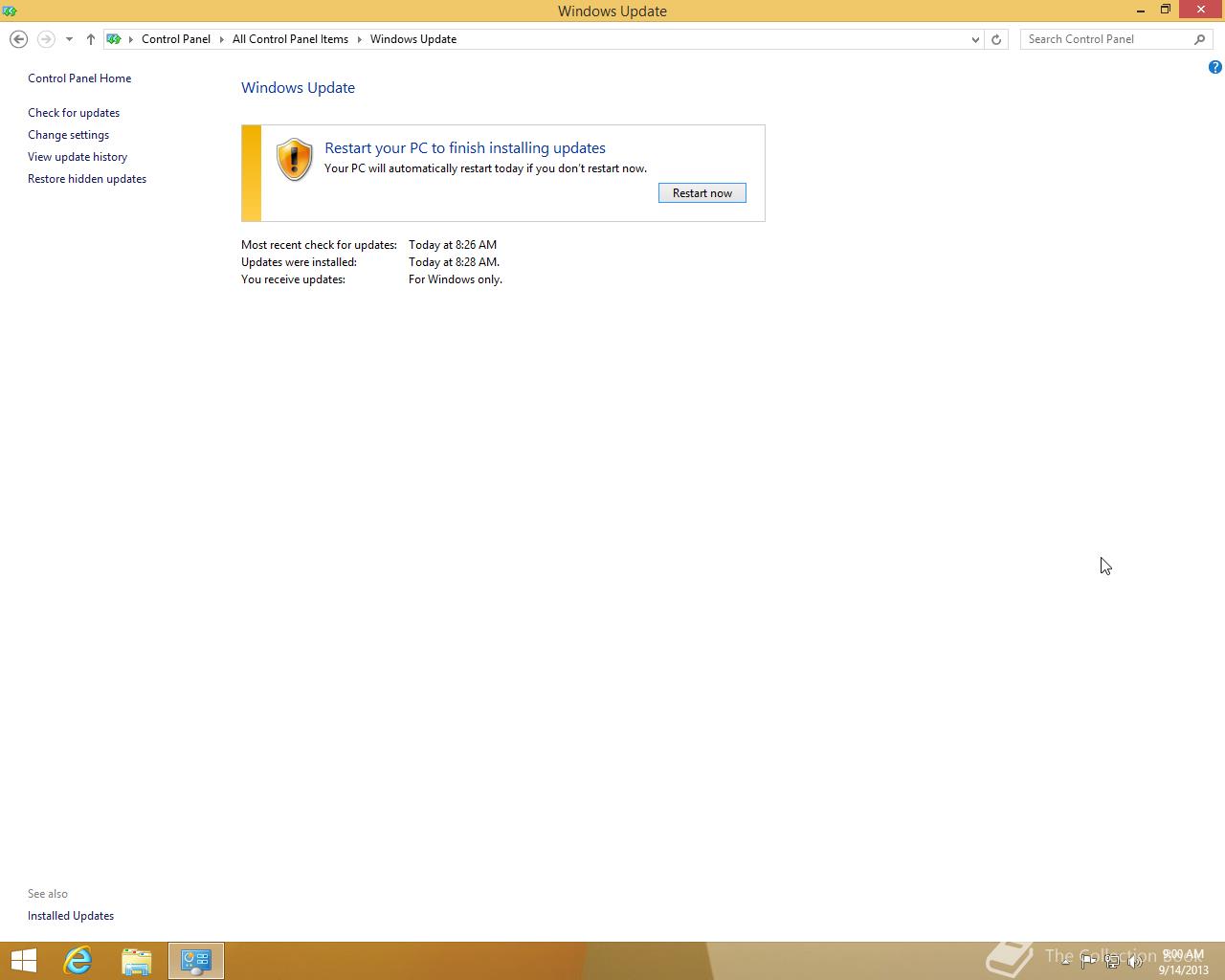Open Installed Updates link
1225x980 pixels.
[71, 916]
